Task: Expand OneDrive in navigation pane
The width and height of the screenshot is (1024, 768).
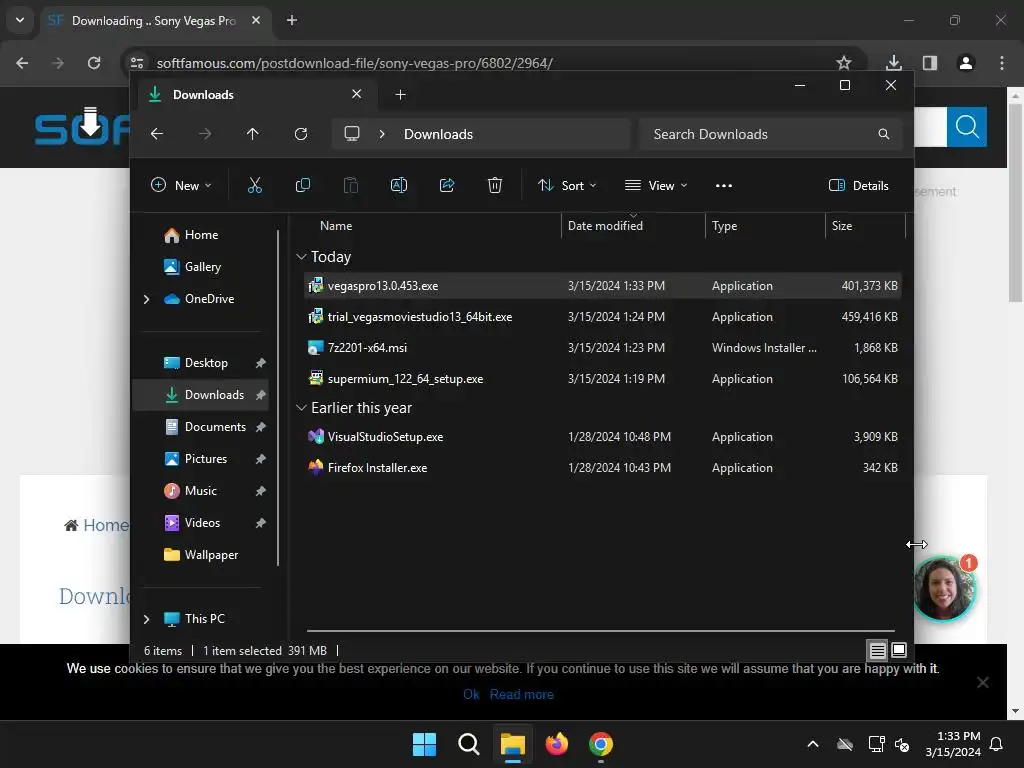Action: [146, 299]
